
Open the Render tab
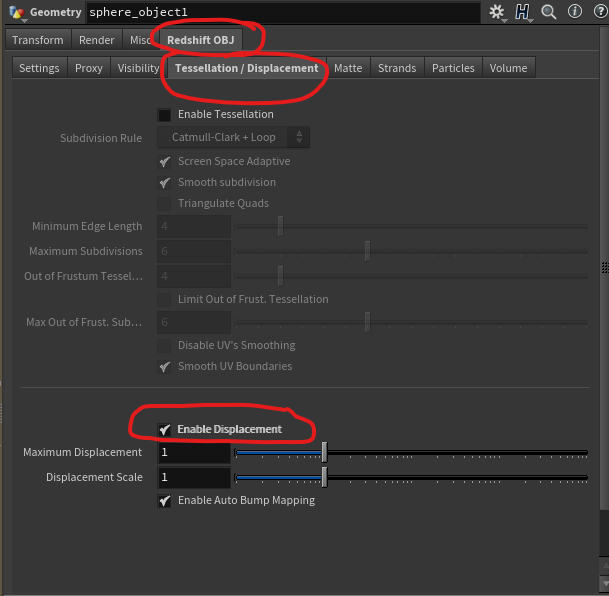point(97,40)
